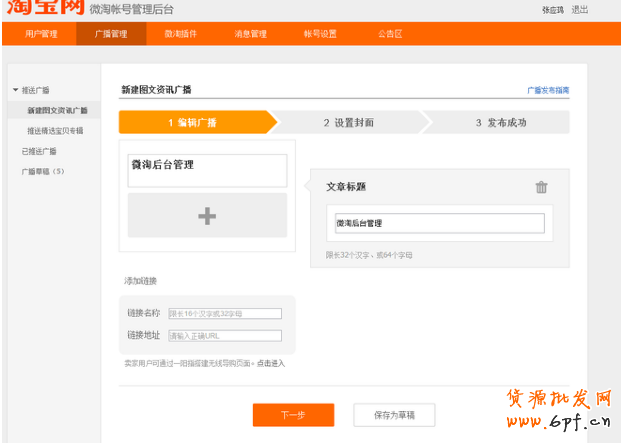The height and width of the screenshot is (443, 621).
Task: Select the 公告区 tab
Action: click(x=390, y=34)
